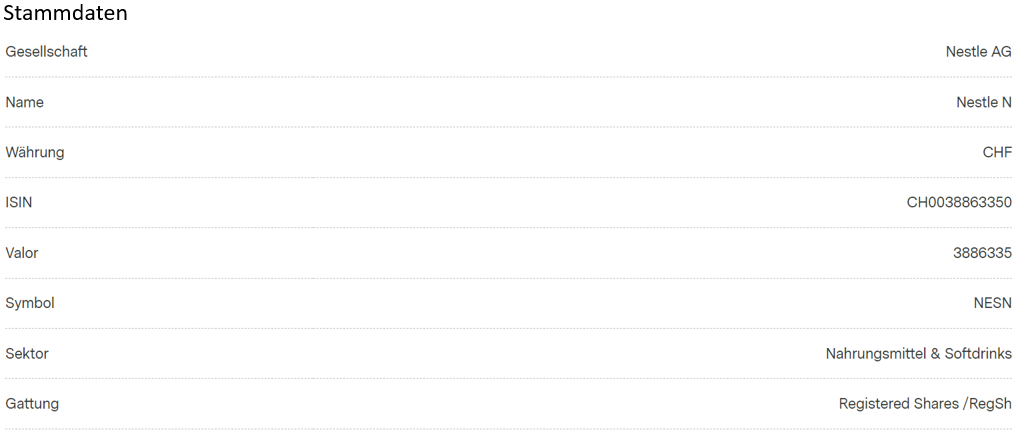Select the Gattung label
The width and height of the screenshot is (1023, 439).
click(32, 404)
